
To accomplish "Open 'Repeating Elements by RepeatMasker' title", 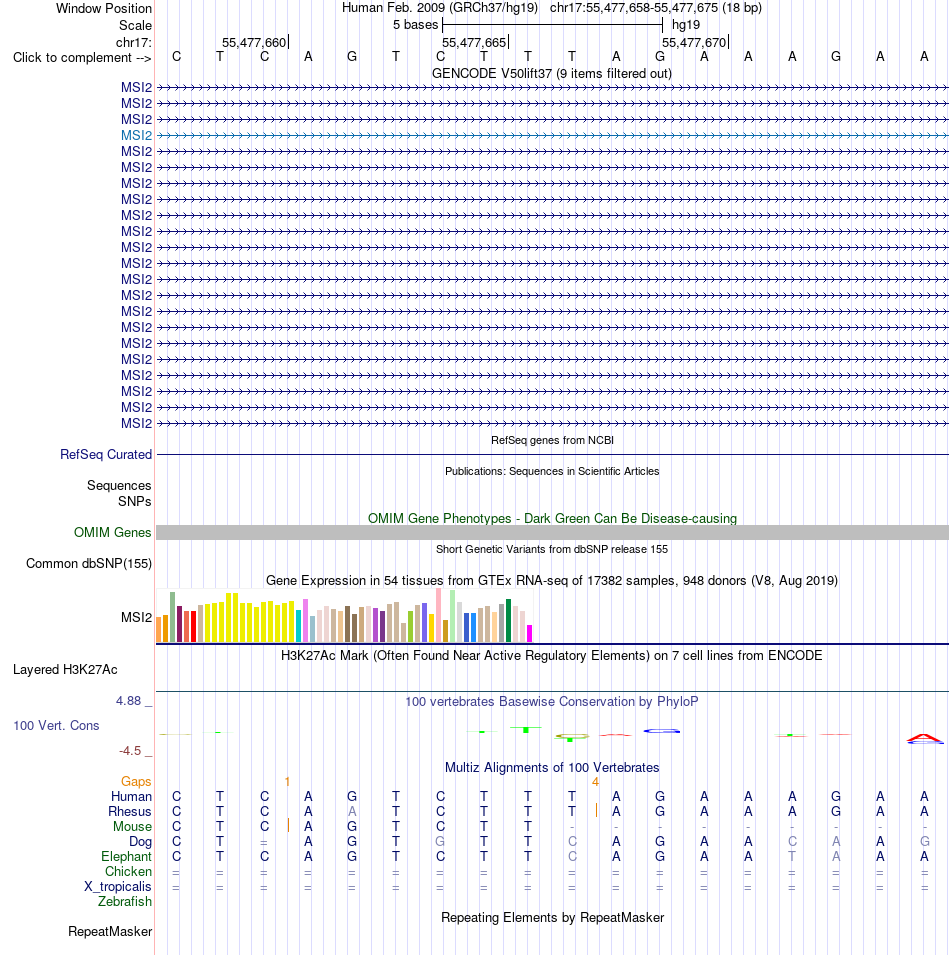I will [552, 918].
